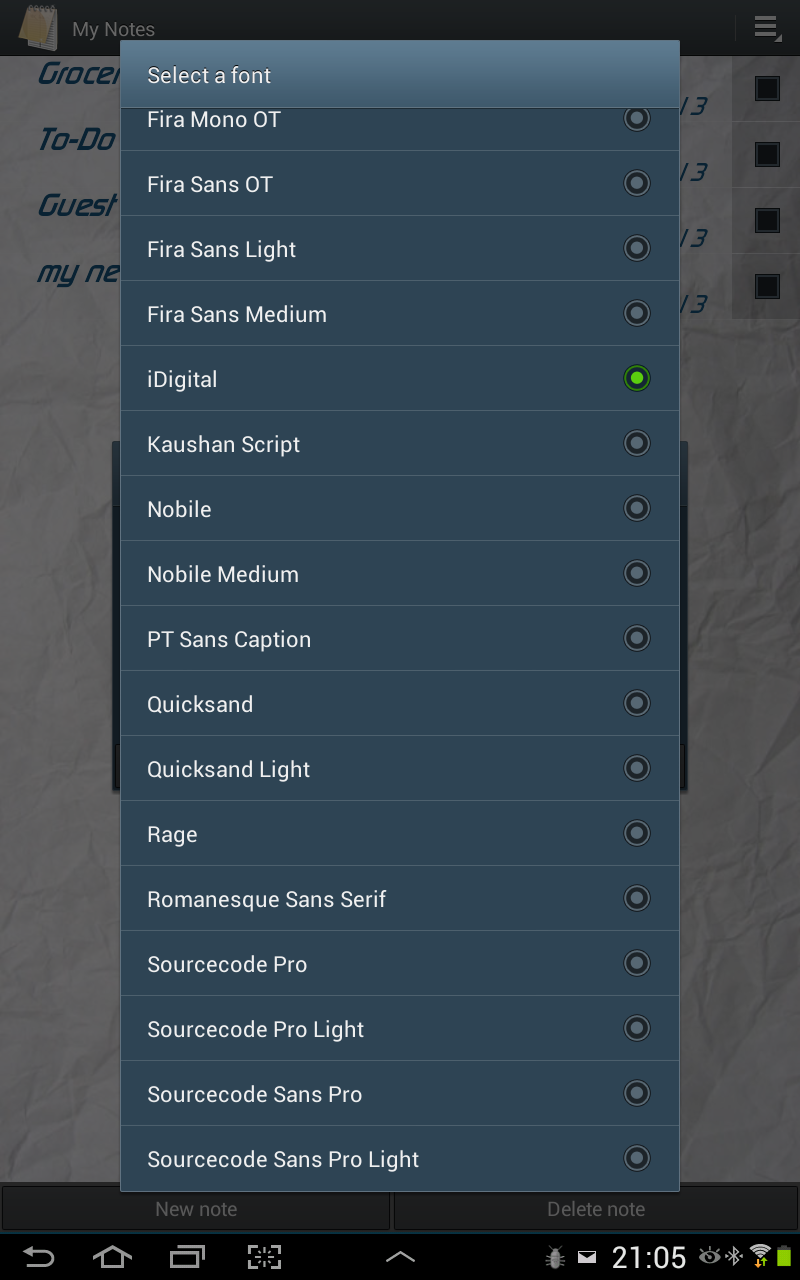Tap the clock showing 21:05
Screen dimensions: 800x1280
(649, 1257)
